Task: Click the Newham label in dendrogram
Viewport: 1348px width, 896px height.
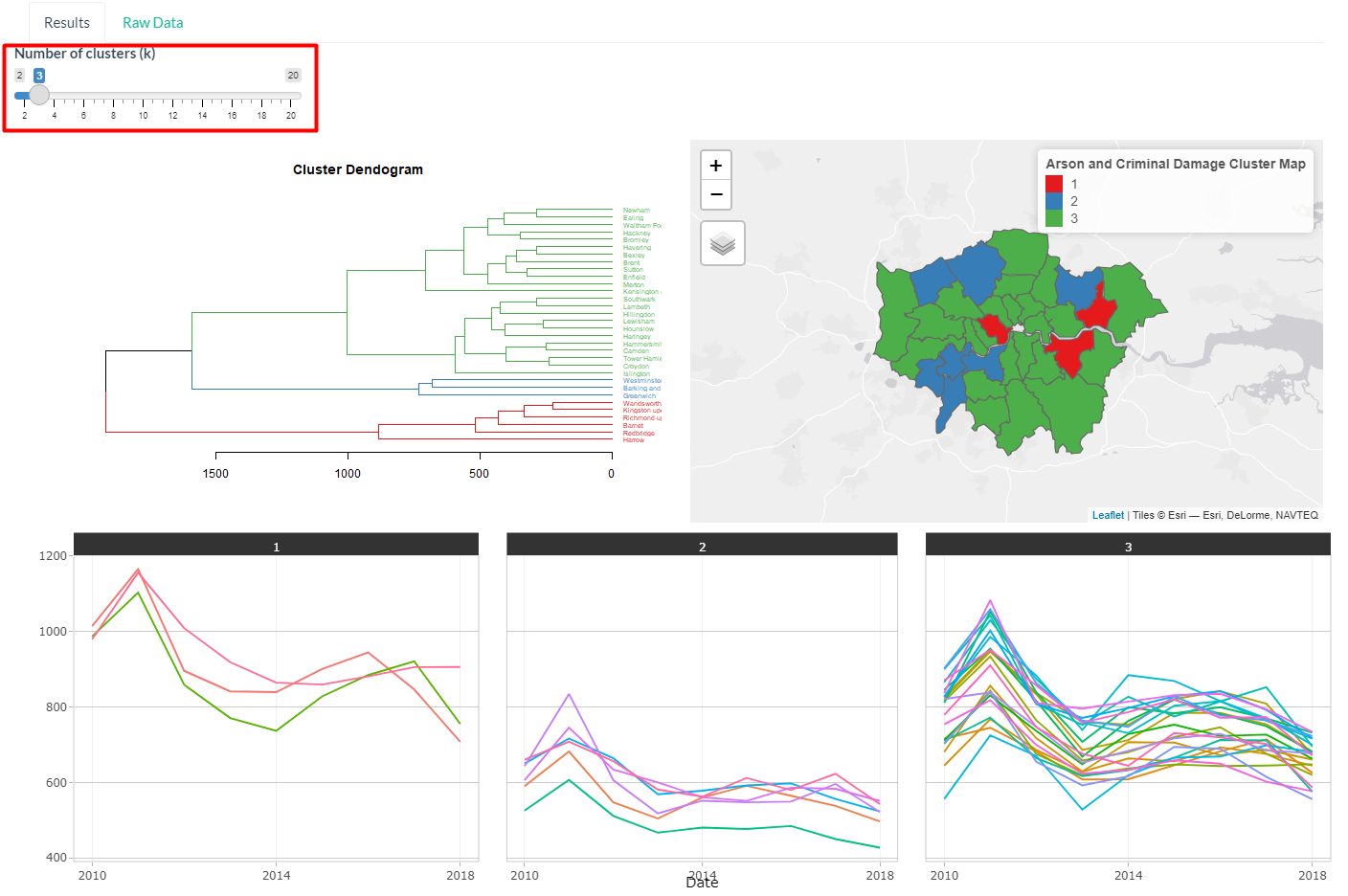Action: click(x=636, y=210)
